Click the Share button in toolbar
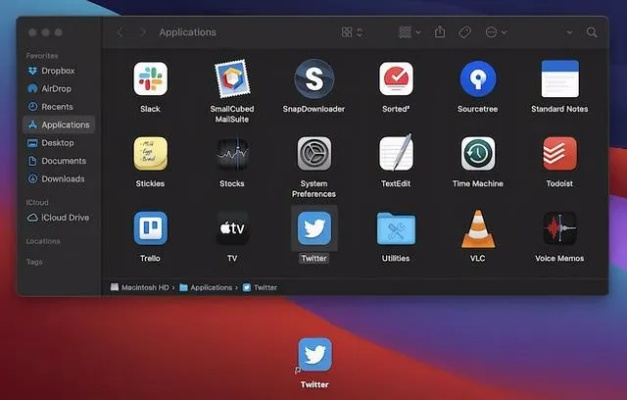Viewport: 627px width, 400px height. click(x=440, y=32)
